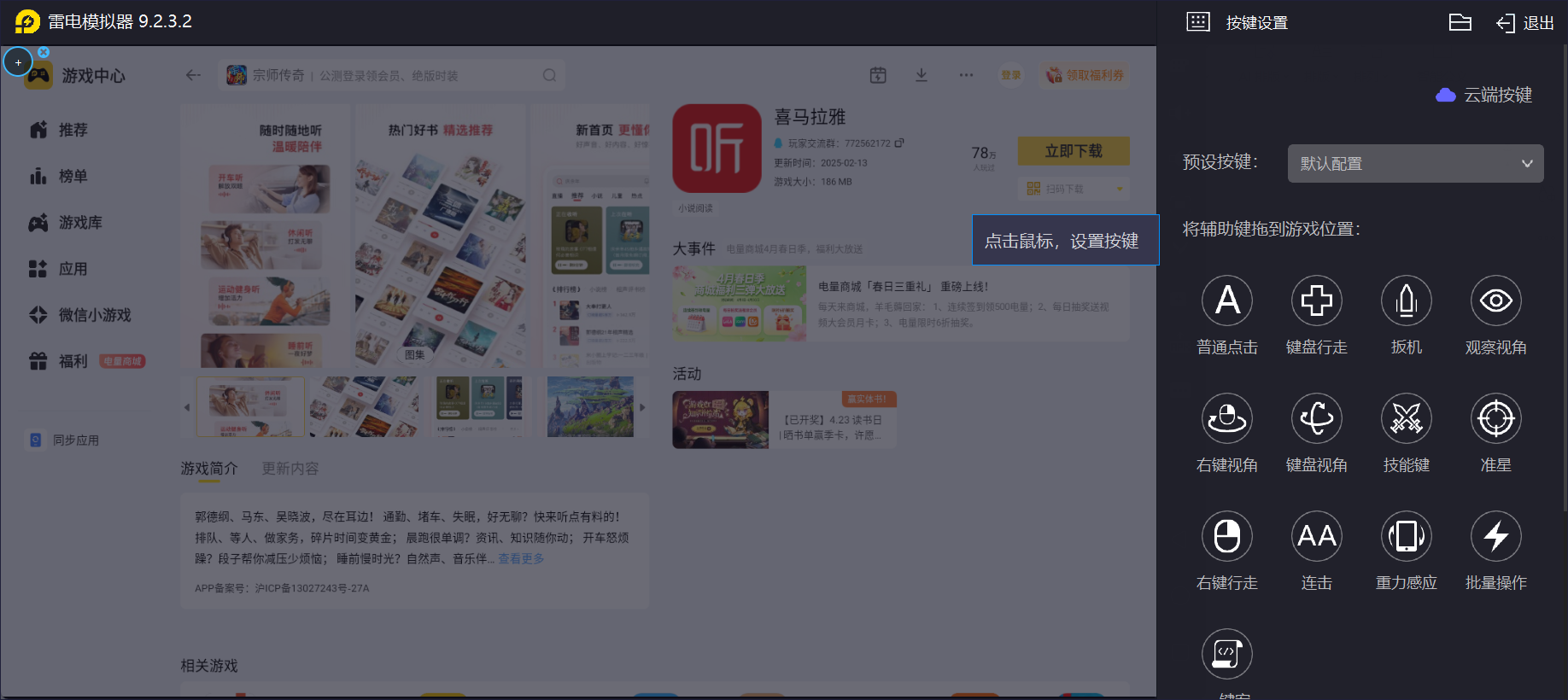The image size is (1568, 700).
Task: Select the 普通点击 (normal click) key icon
Action: 1226,300
